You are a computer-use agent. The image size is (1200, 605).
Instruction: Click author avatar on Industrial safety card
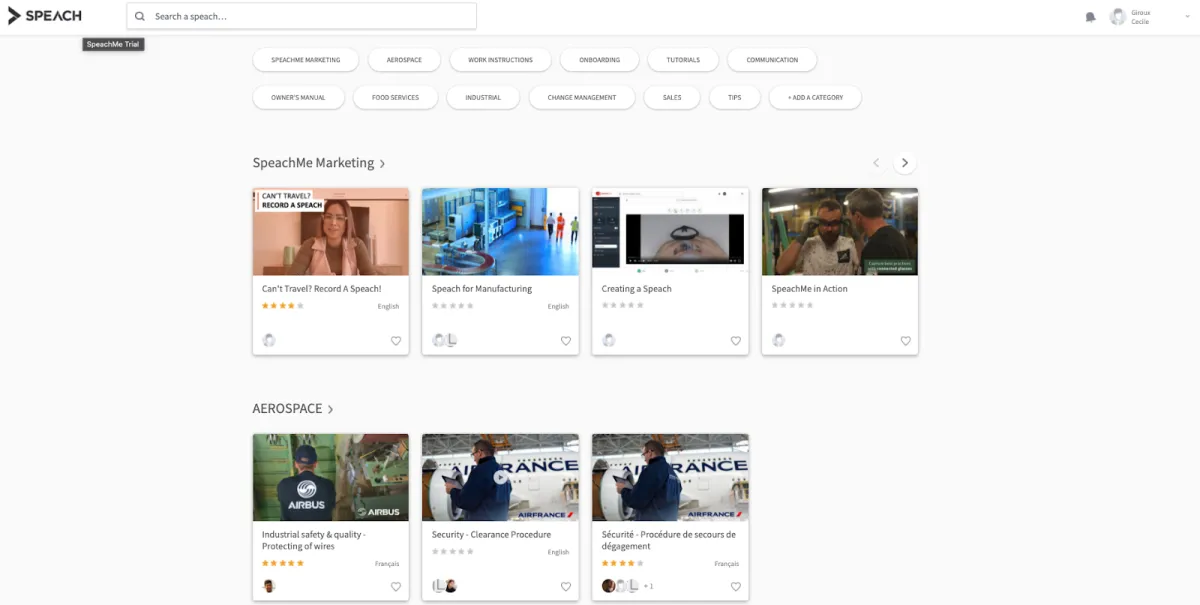(x=269, y=586)
